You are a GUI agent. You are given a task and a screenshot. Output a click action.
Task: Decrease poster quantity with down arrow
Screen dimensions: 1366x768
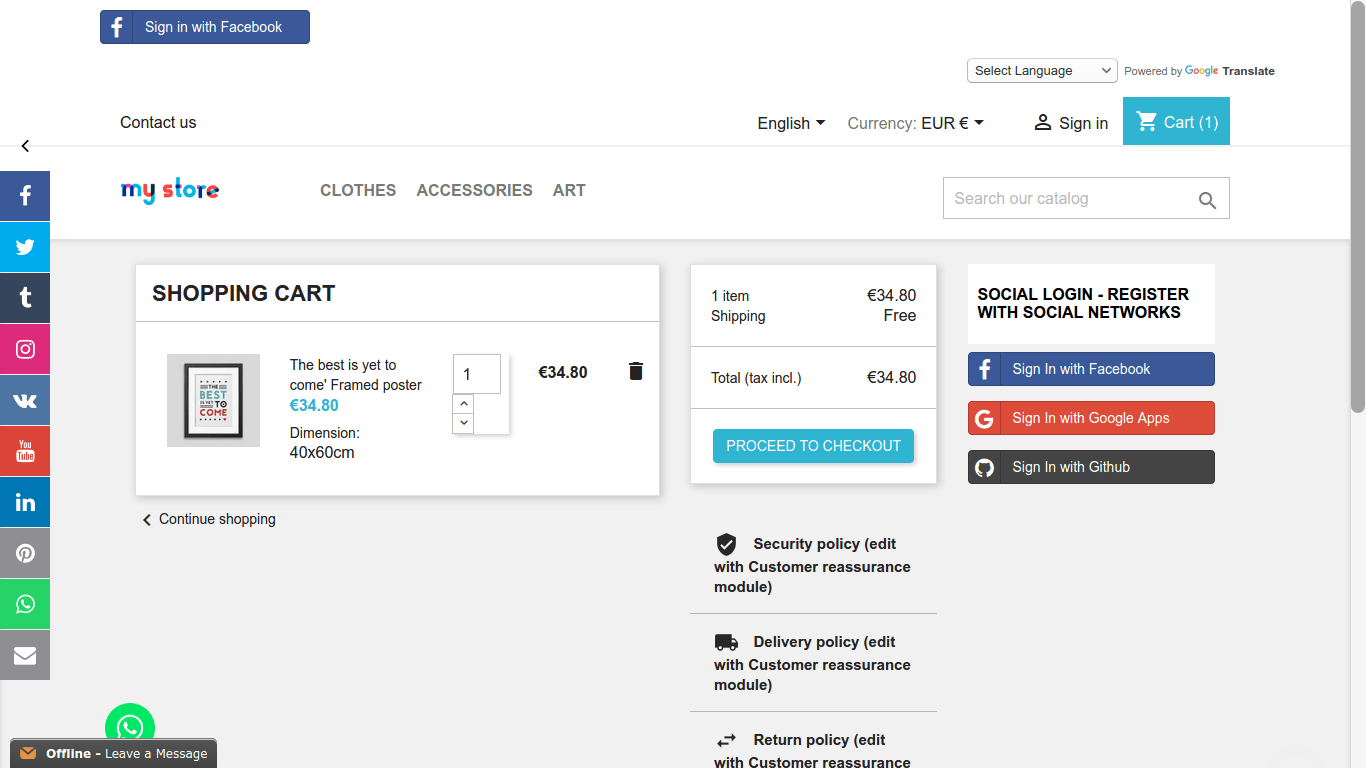(463, 423)
